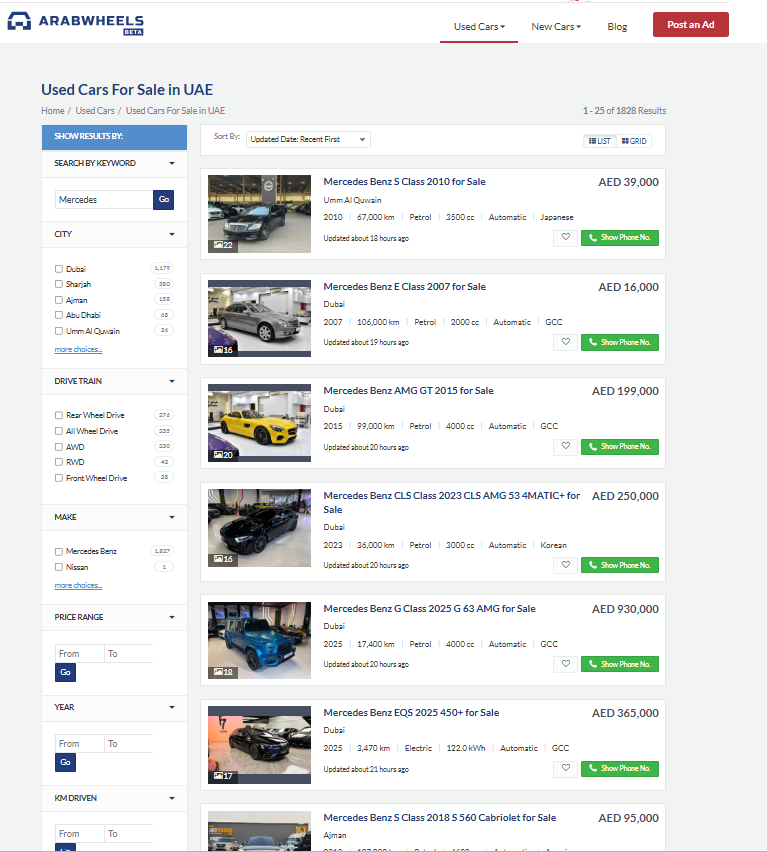This screenshot has height=852, width=767.
Task: Show phone number for G Class 2025
Action: 620,664
